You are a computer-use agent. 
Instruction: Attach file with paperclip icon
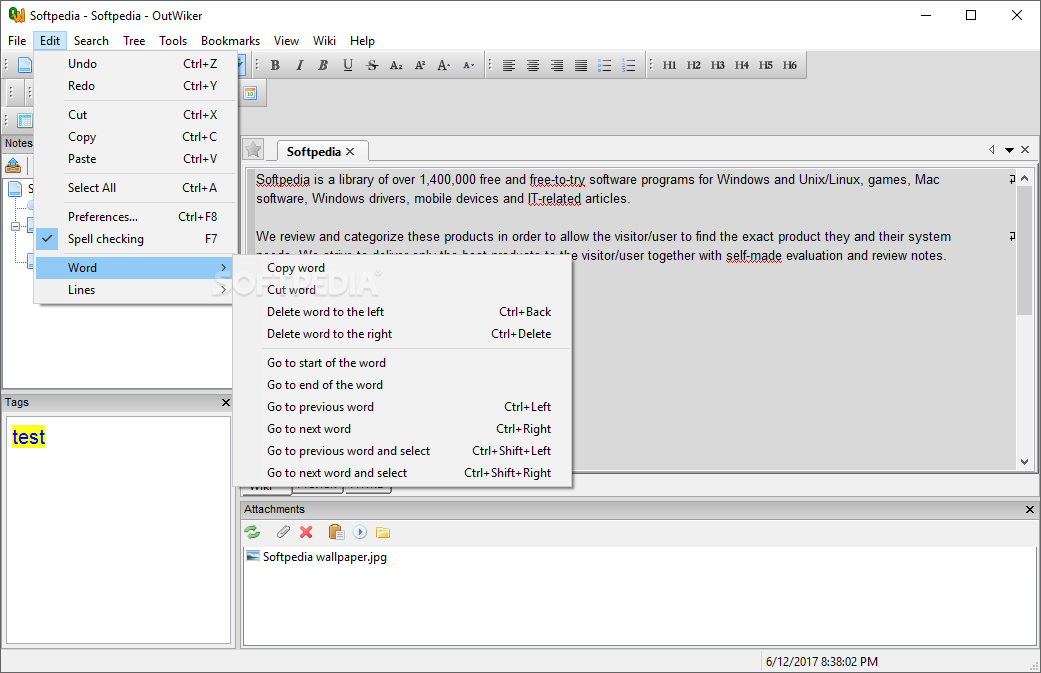[x=283, y=532]
